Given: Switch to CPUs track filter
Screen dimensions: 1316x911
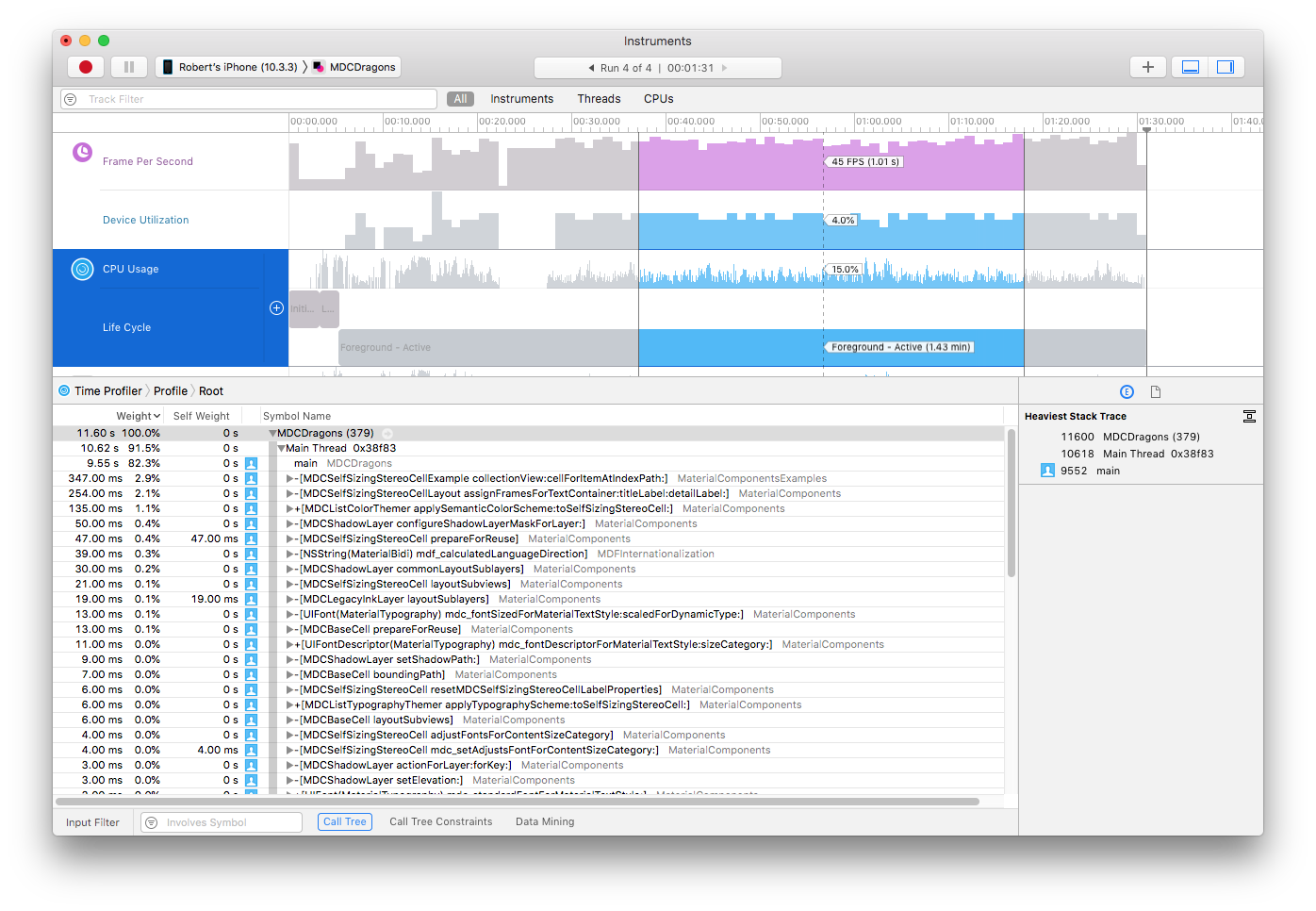Looking at the screenshot, I should 658,99.
